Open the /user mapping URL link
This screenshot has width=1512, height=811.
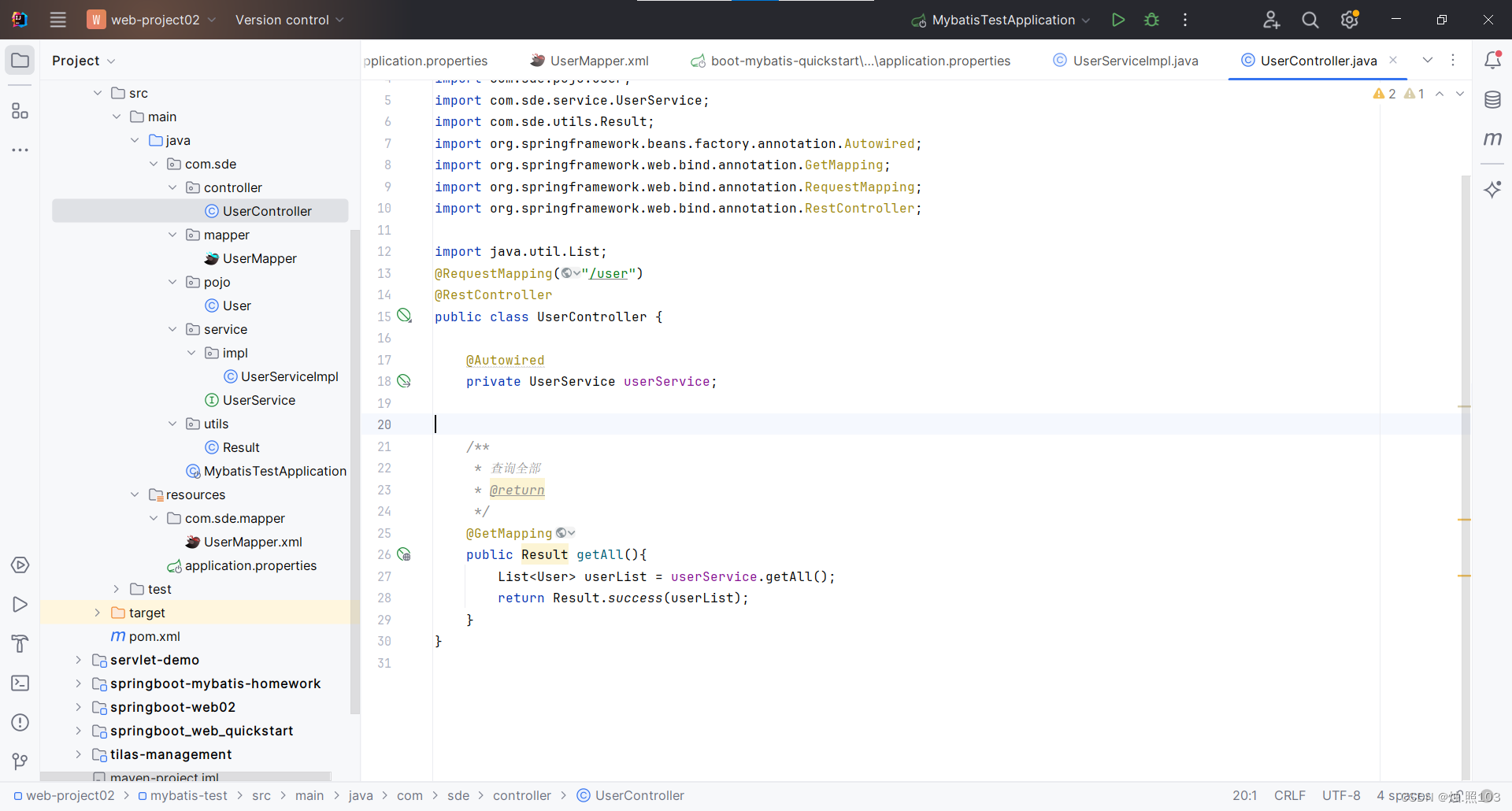coord(608,273)
